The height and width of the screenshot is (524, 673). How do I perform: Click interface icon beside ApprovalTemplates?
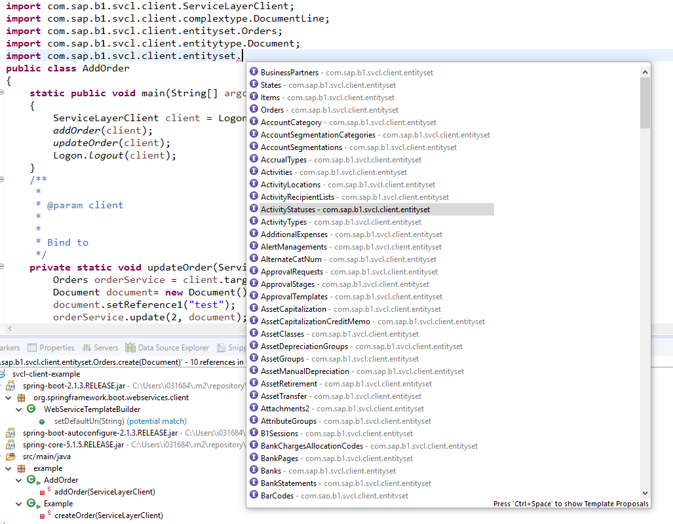pyautogui.click(x=254, y=296)
